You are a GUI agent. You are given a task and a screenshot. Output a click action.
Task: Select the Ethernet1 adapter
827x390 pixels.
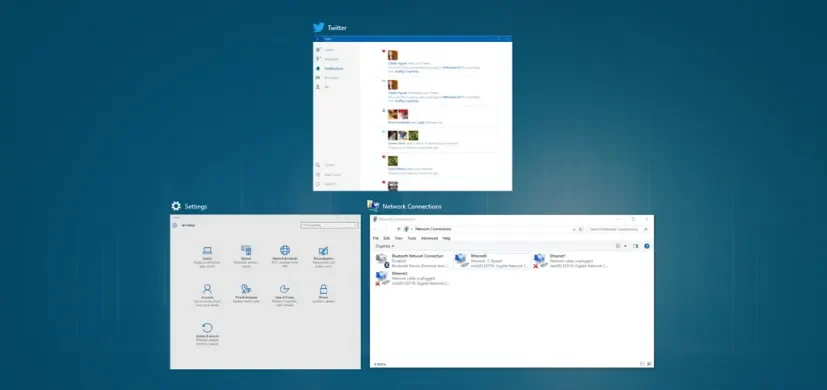coord(571,261)
